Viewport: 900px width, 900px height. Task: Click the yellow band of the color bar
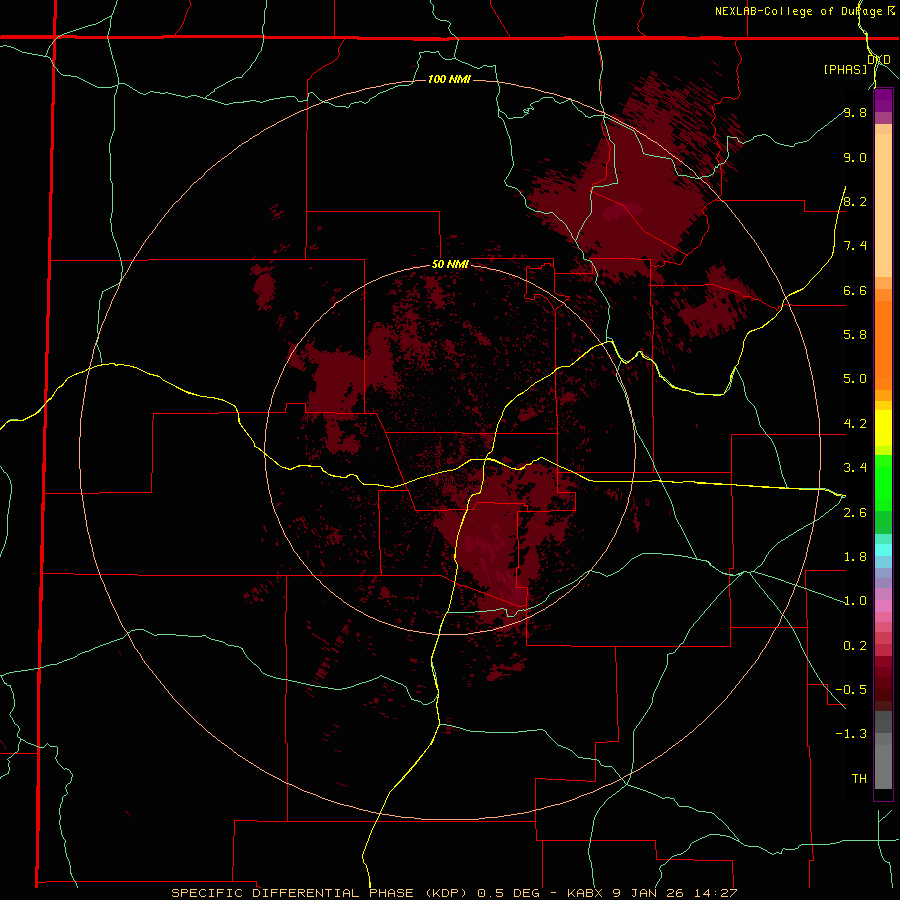[x=883, y=428]
